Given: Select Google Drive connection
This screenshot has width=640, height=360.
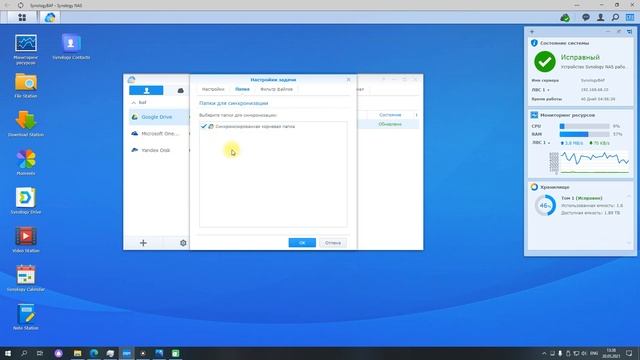Looking at the screenshot, I should pyautogui.click(x=159, y=117).
